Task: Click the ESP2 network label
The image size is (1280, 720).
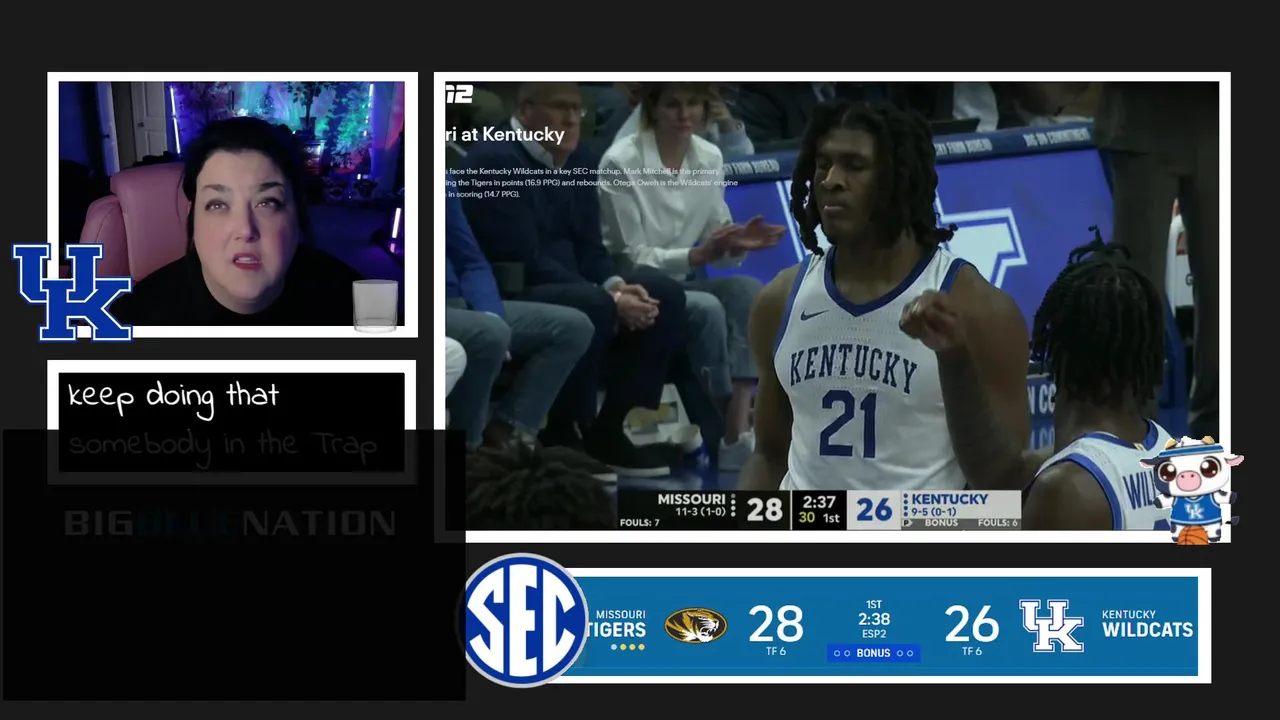Action: coord(874,633)
